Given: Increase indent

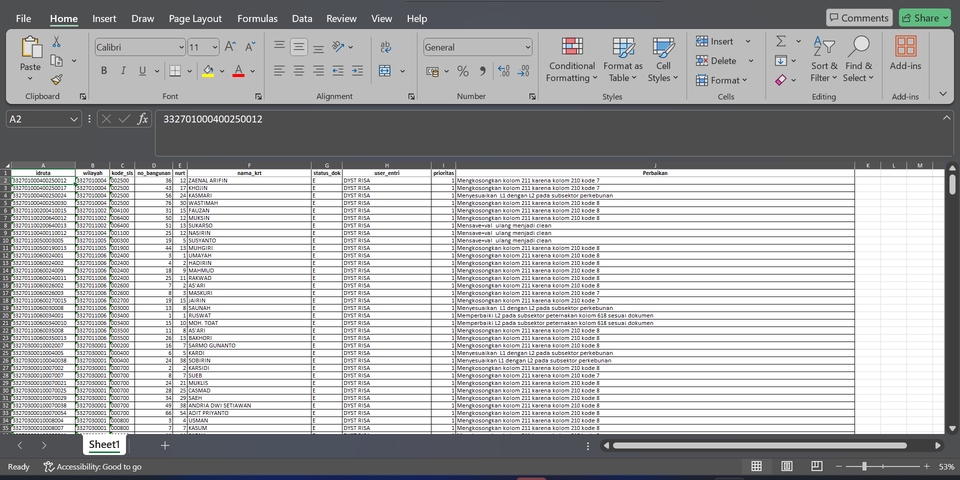Looking at the screenshot, I should pos(358,71).
